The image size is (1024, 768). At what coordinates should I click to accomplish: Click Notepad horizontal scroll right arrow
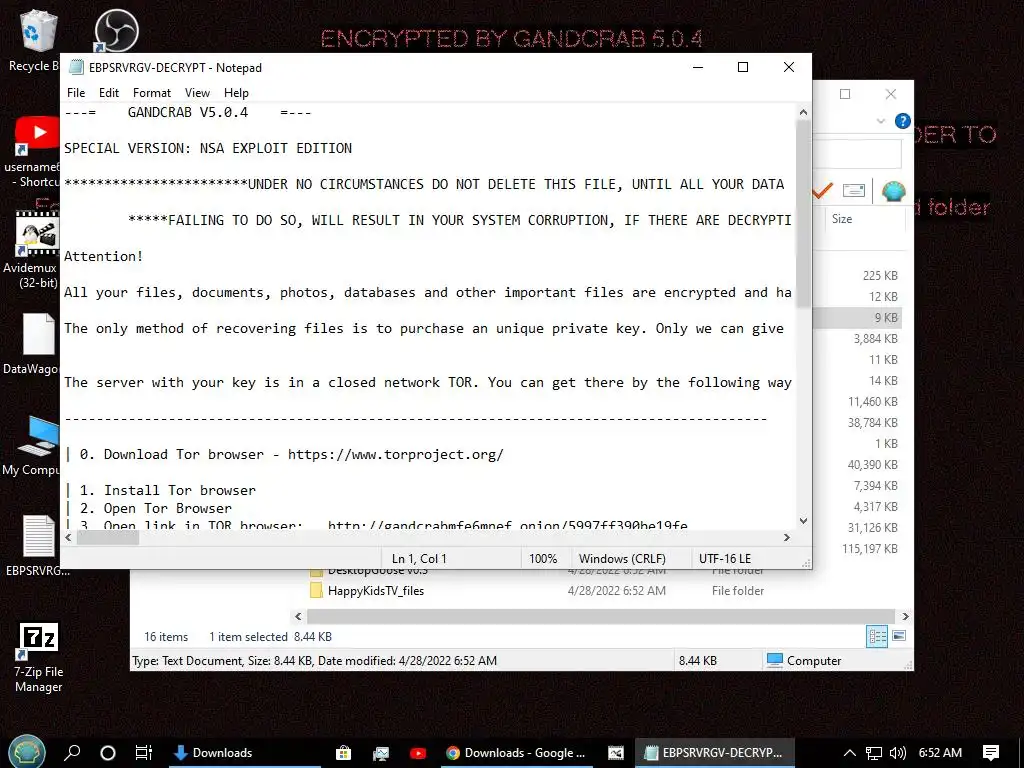coord(787,537)
